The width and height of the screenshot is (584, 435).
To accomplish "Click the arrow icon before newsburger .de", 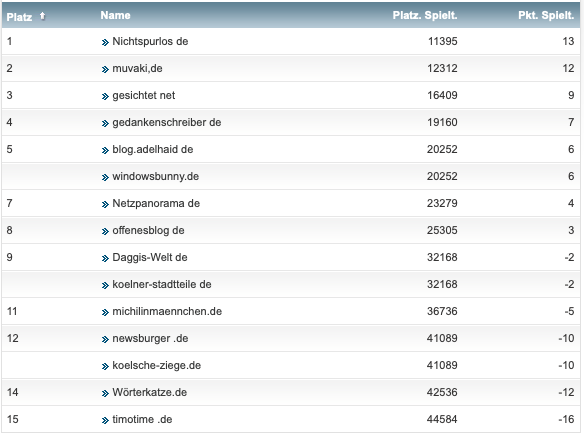I will [x=105, y=340].
